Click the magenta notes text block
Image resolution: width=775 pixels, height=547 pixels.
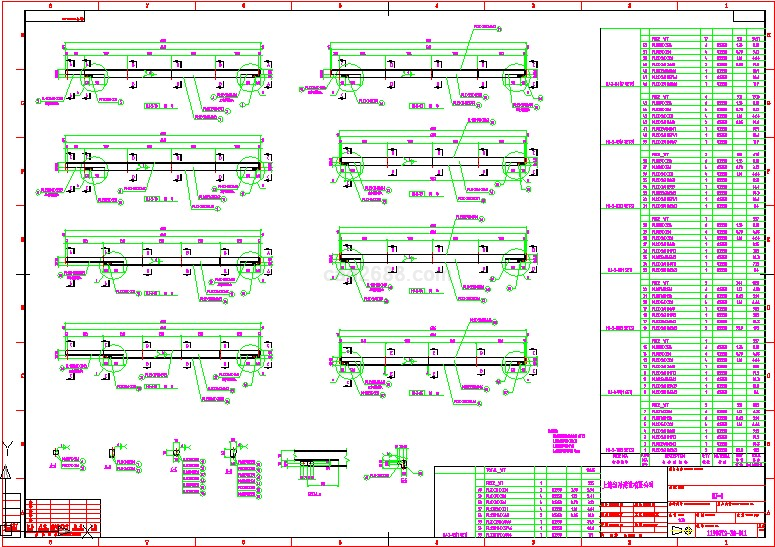click(568, 441)
